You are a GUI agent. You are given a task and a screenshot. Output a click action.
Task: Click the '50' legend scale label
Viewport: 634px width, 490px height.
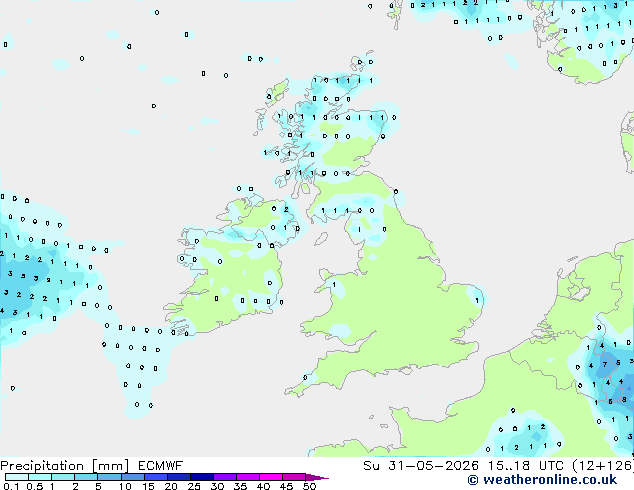click(309, 486)
